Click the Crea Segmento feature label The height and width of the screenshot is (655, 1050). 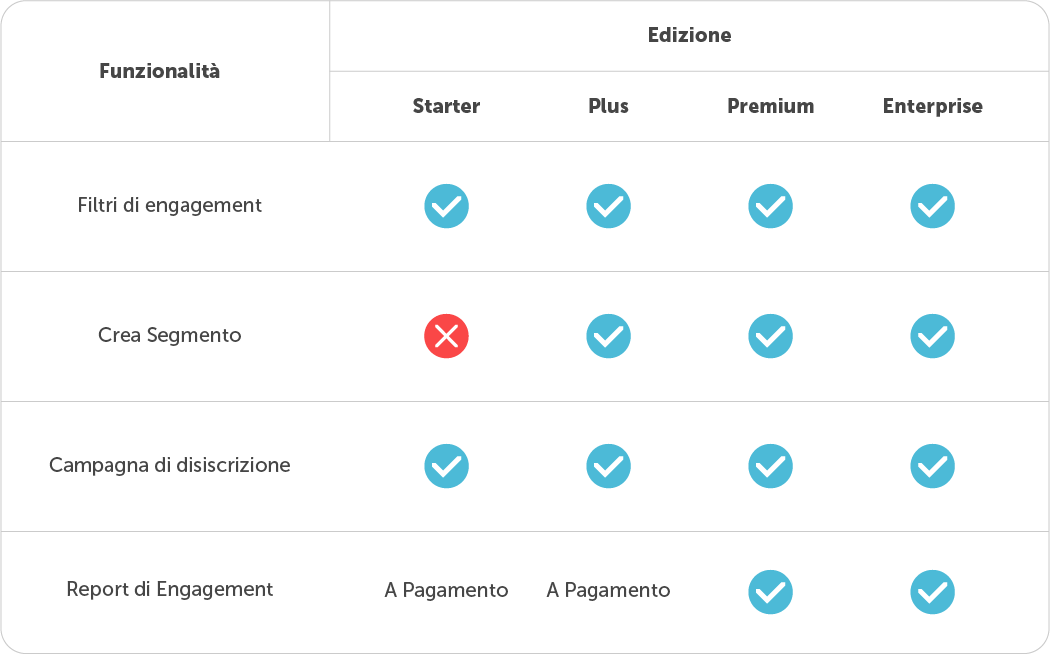point(169,335)
